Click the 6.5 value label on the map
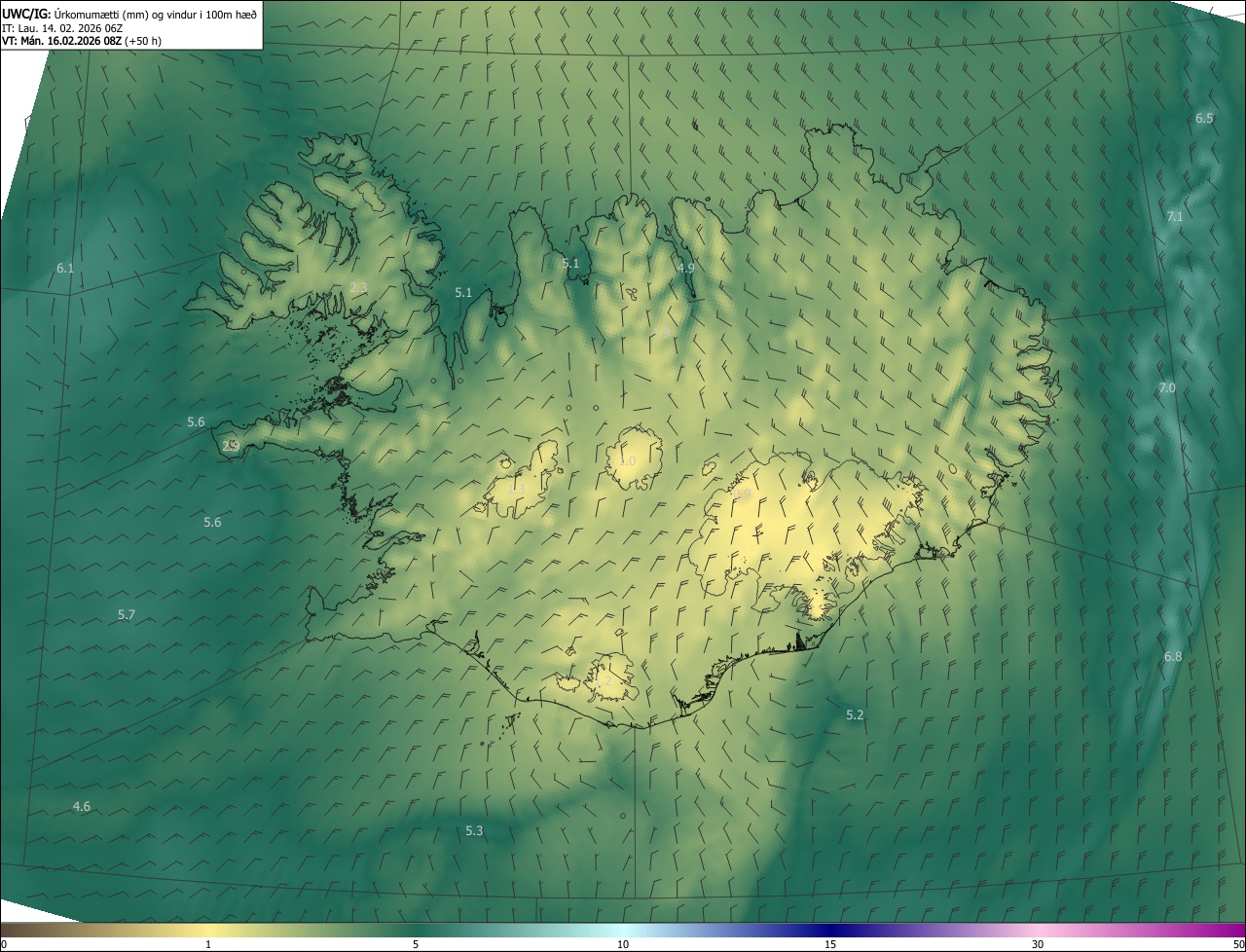This screenshot has height=952, width=1246. pyautogui.click(x=1204, y=118)
